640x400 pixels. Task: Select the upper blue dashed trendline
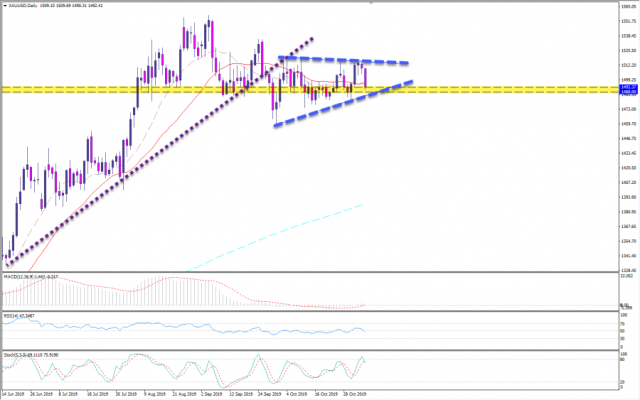click(340, 60)
